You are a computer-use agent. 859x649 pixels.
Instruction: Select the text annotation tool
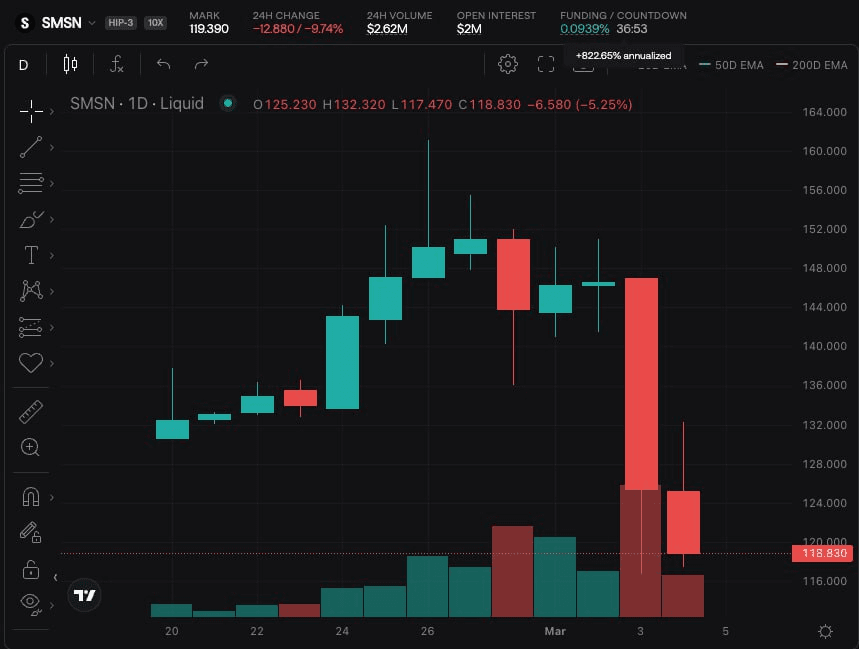(x=31, y=255)
